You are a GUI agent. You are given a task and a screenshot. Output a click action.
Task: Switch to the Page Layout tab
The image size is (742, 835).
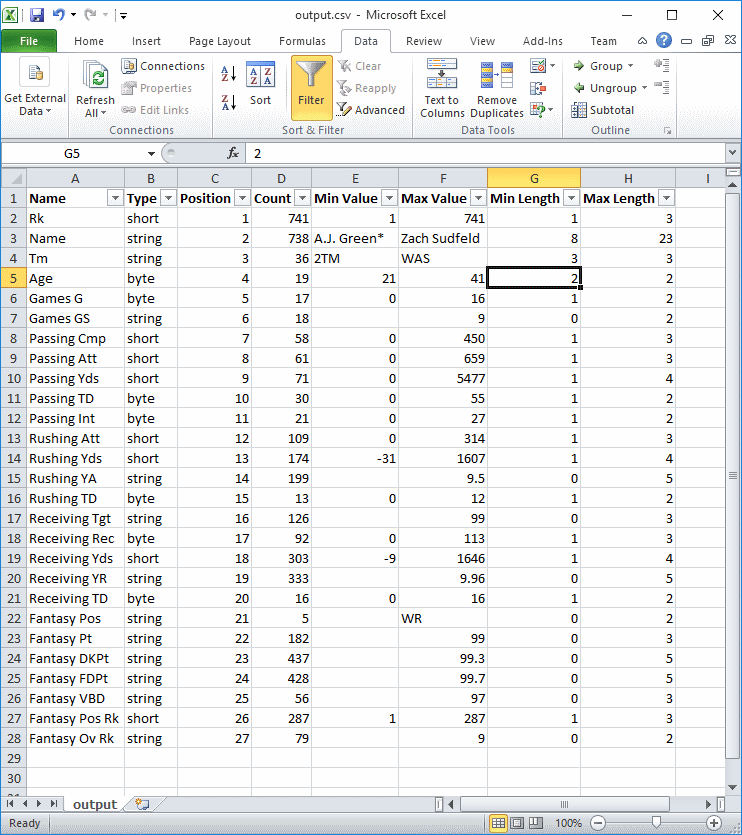click(219, 41)
